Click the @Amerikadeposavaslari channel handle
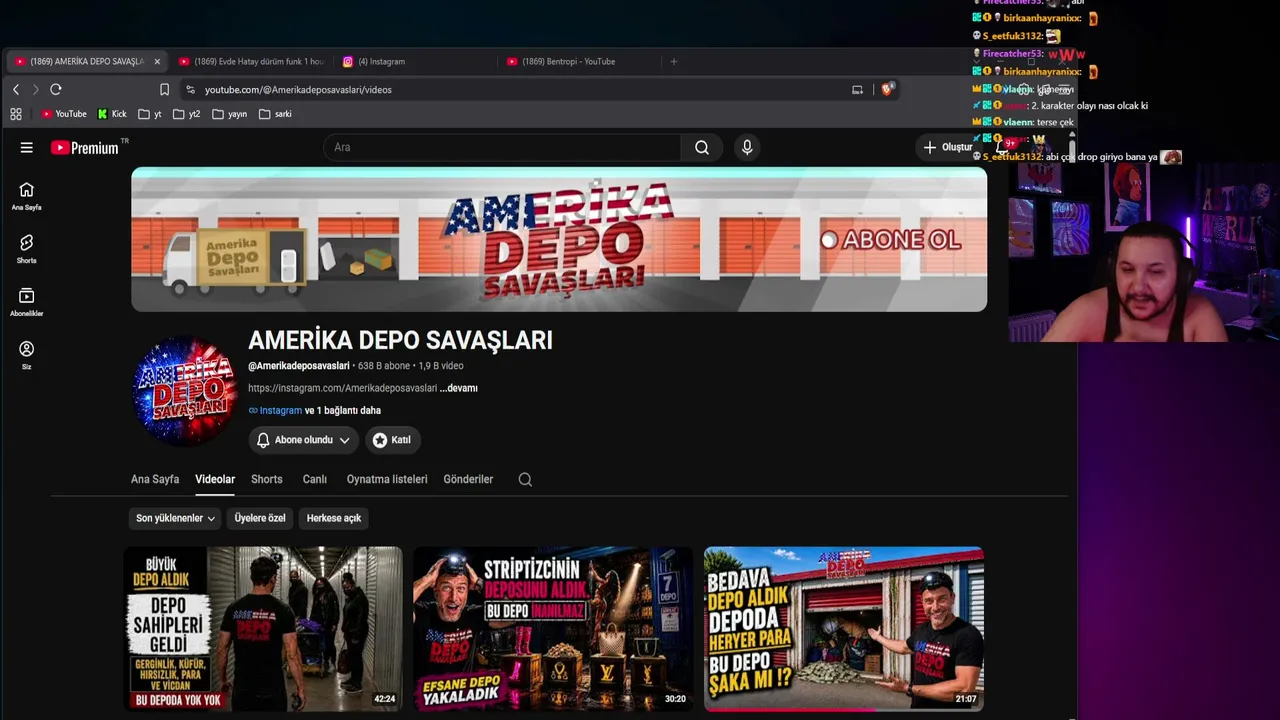 299,366
